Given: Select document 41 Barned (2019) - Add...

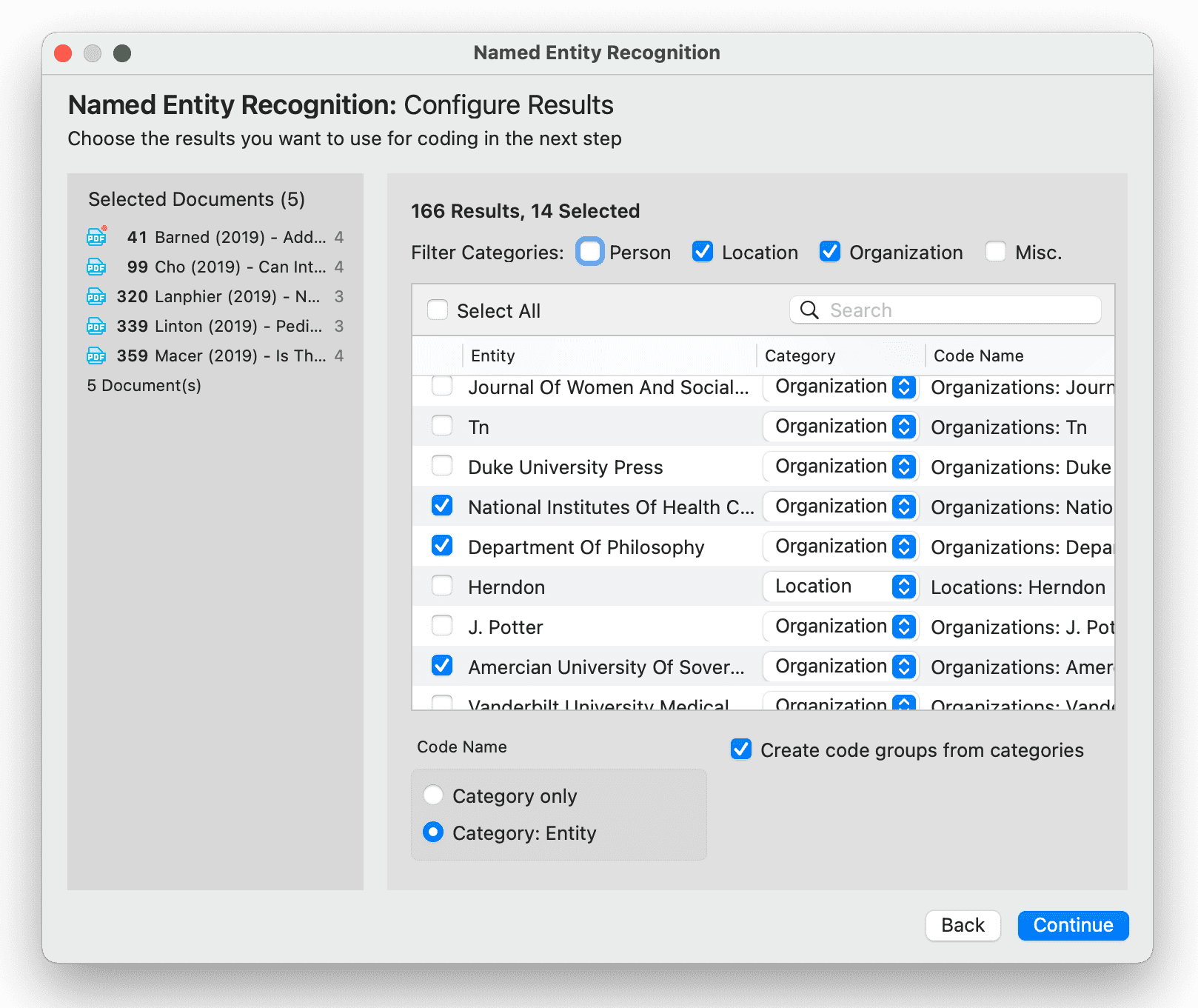Looking at the screenshot, I should click(x=215, y=237).
